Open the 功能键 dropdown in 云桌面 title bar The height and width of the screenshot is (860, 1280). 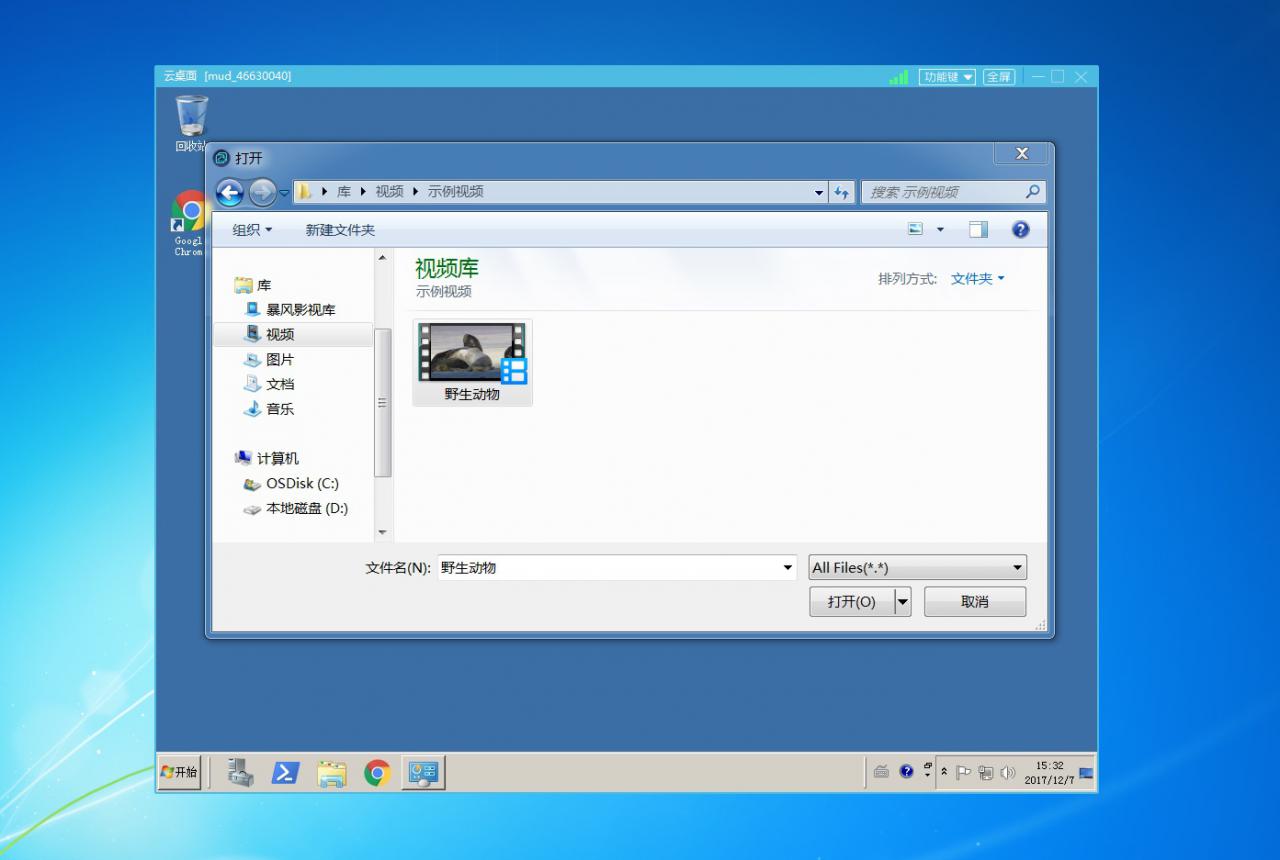point(947,77)
